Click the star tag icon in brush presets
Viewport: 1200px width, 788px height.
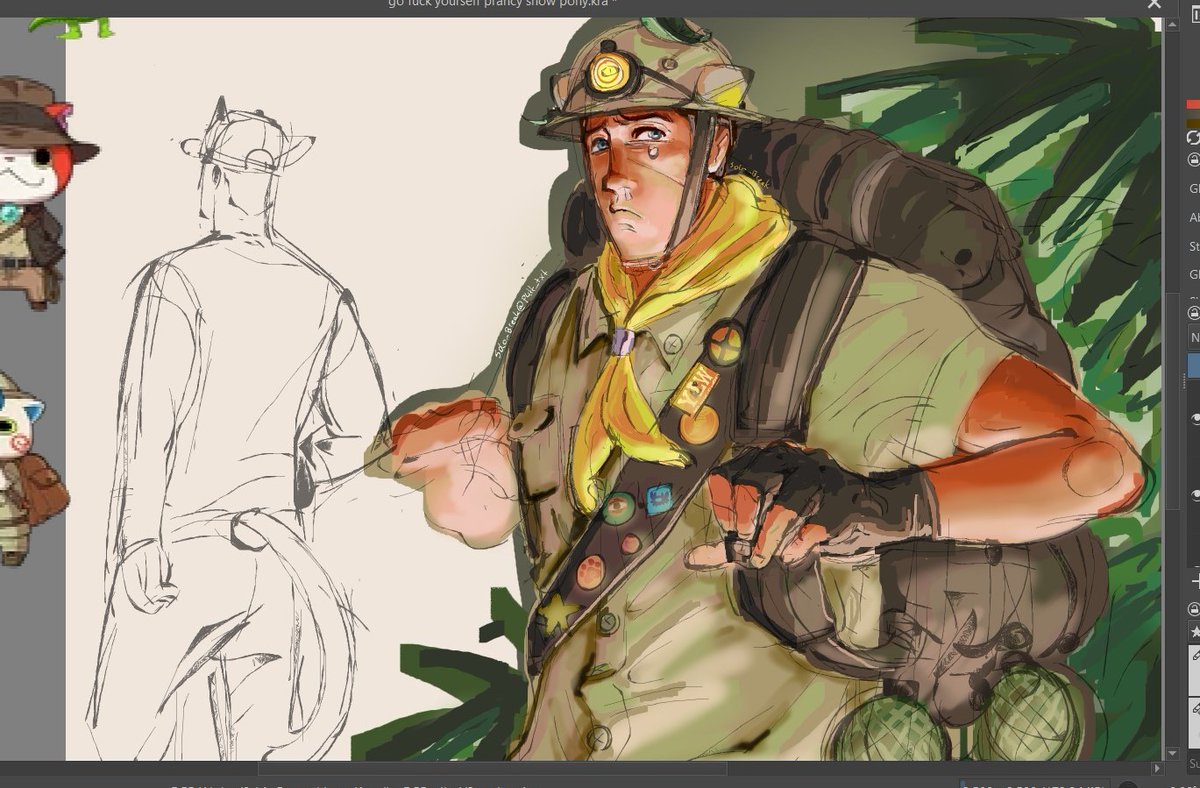[1195, 631]
